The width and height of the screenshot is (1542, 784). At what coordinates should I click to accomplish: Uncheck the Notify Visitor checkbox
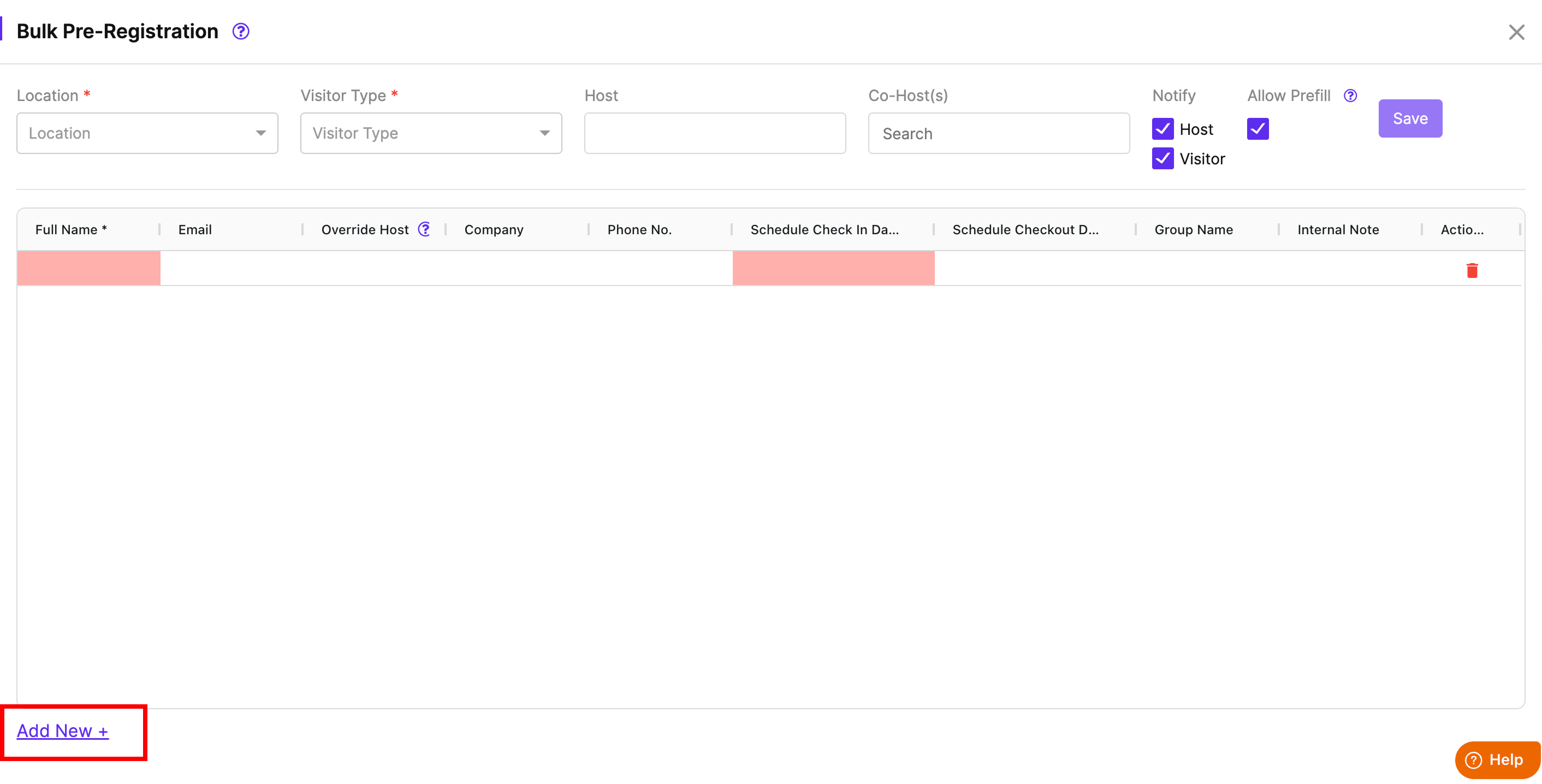pos(1163,158)
